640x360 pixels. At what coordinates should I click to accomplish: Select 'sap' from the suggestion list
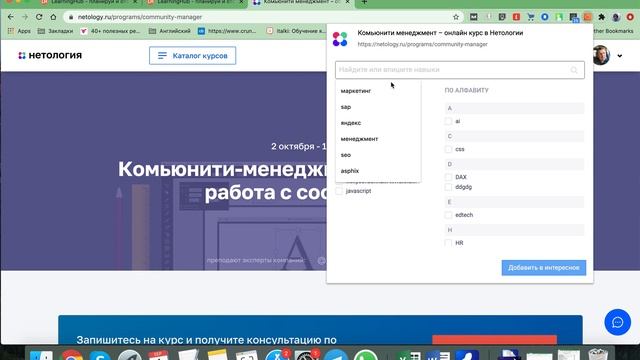pos(378,107)
